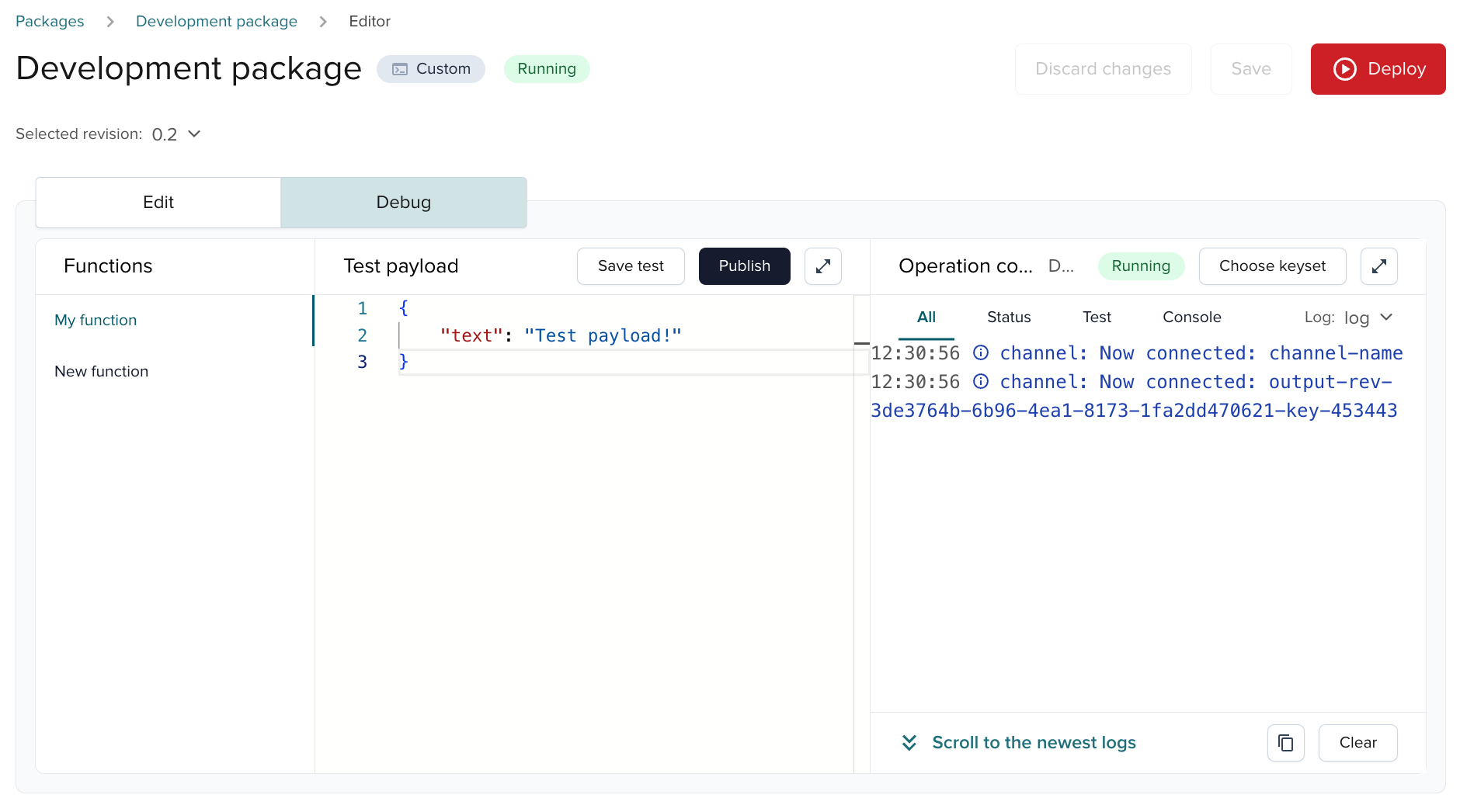
Task: Click the double-chevron scroll down icon
Action: (x=909, y=743)
